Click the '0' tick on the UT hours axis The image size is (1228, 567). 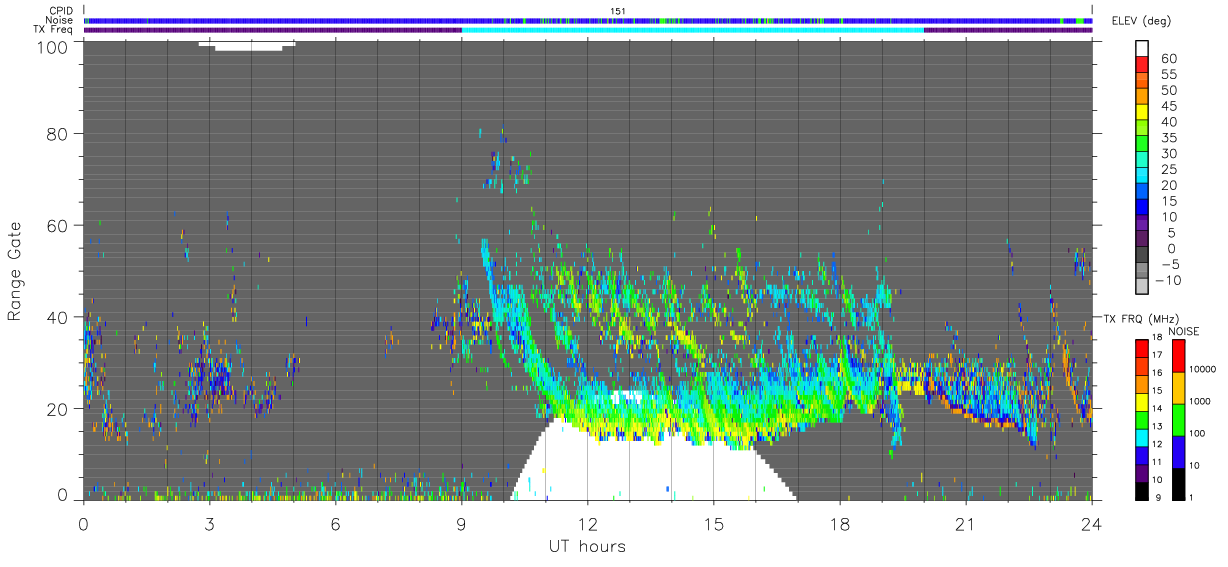[x=83, y=523]
